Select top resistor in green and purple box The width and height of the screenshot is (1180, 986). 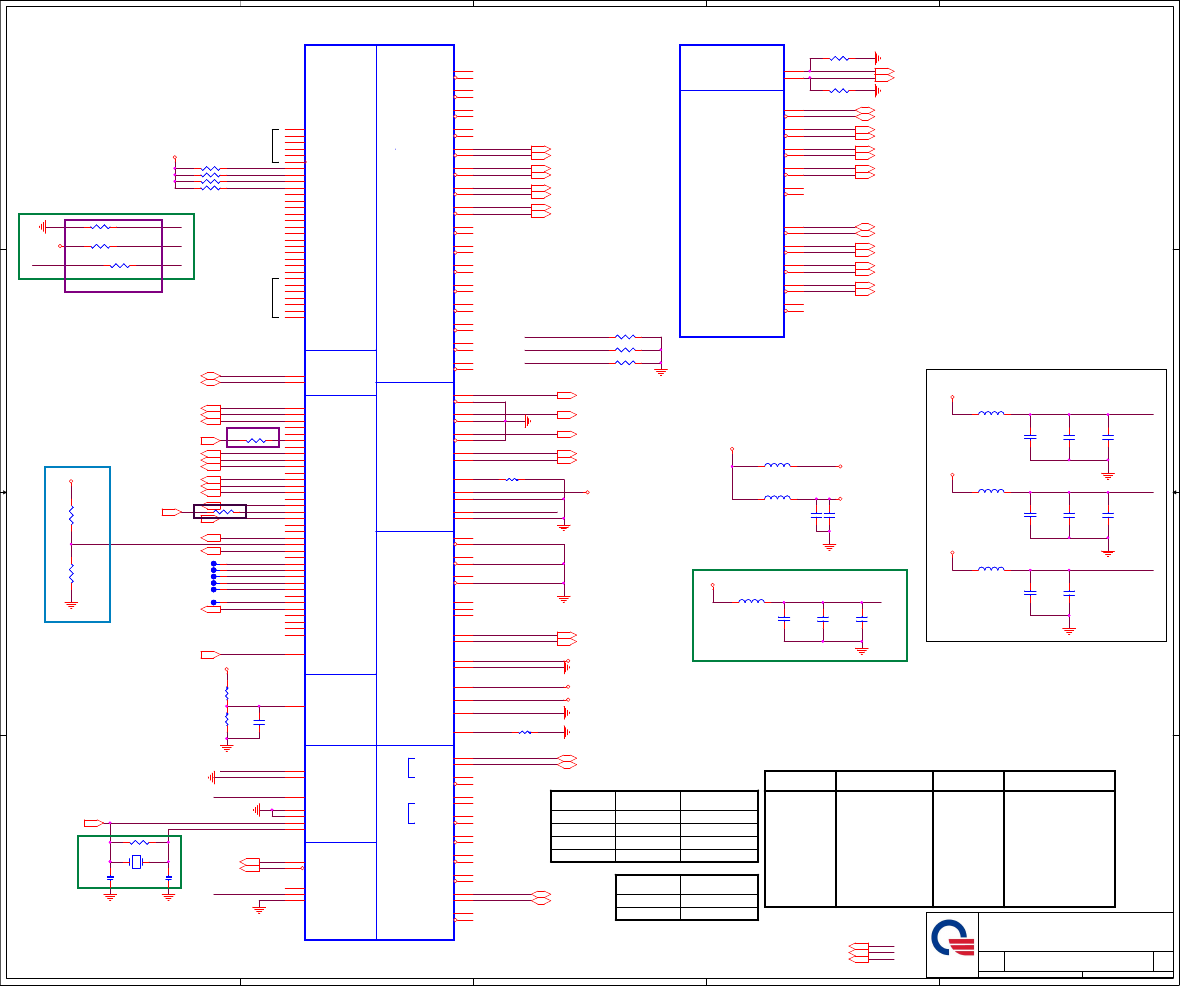[100, 227]
